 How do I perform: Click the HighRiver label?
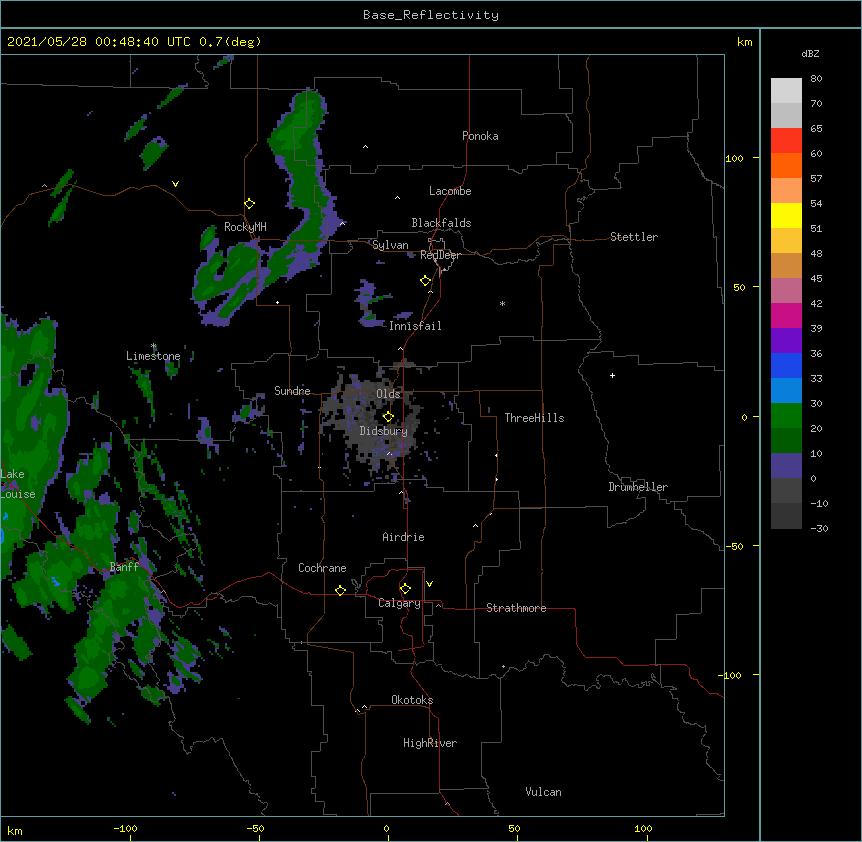click(430, 743)
